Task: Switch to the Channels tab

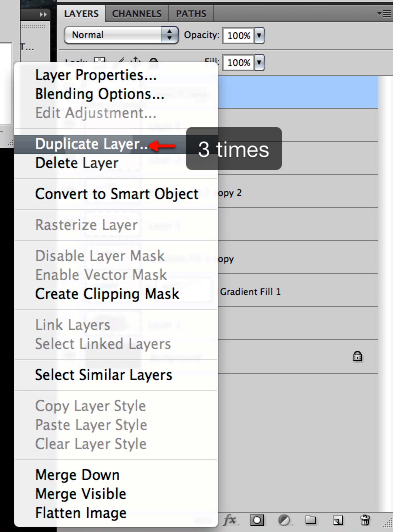Action: [137, 14]
